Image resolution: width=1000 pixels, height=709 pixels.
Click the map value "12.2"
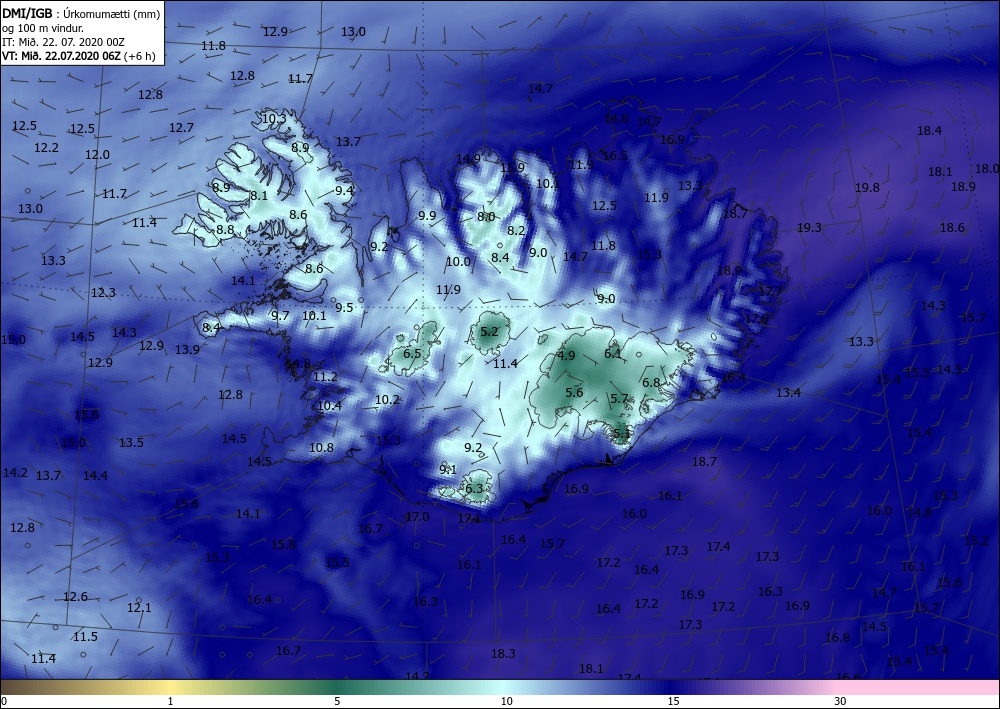click(47, 148)
